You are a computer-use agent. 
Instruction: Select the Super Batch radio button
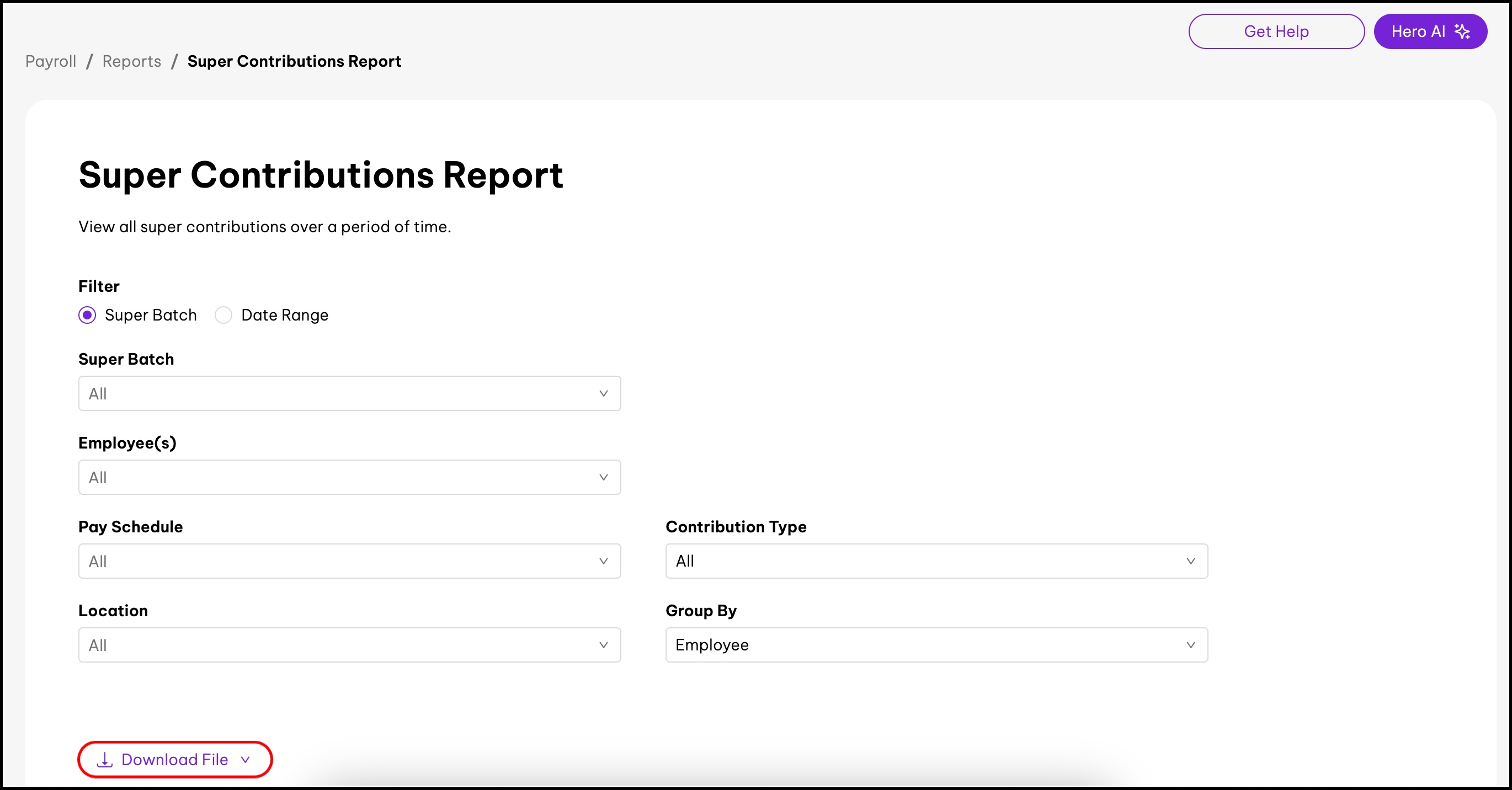87,315
